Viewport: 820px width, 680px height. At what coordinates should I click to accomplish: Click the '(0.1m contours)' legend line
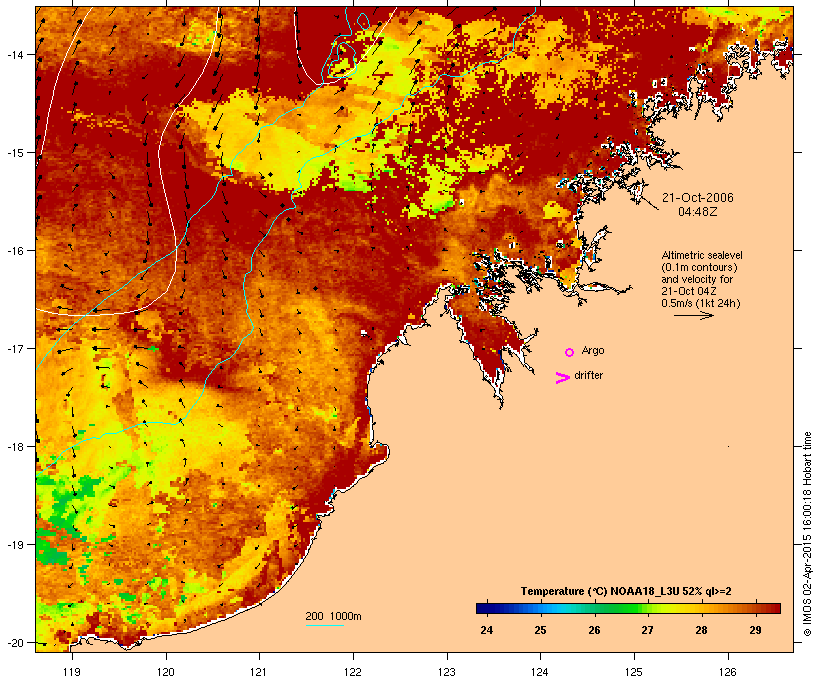[699, 267]
